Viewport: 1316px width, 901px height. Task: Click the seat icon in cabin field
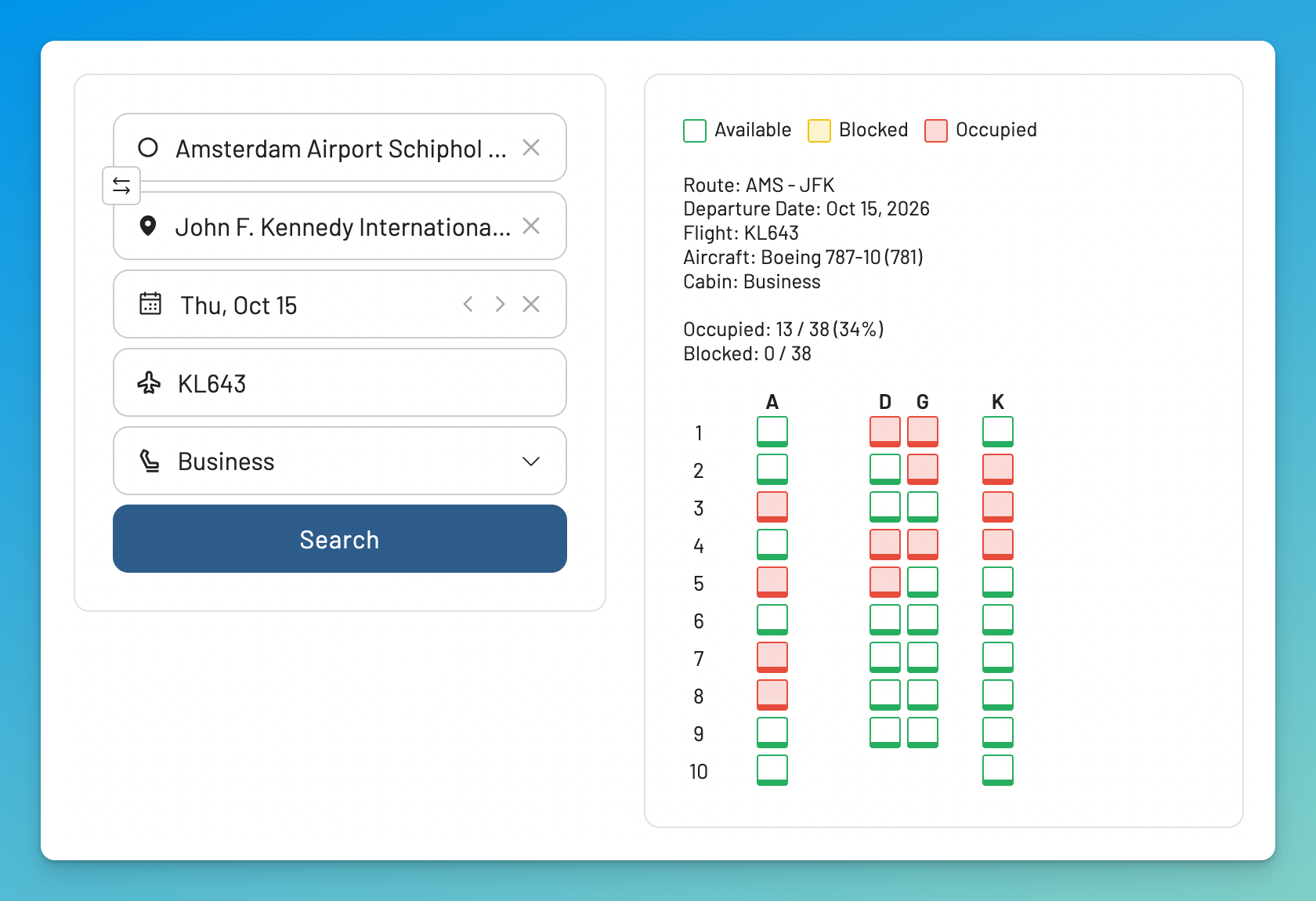tap(149, 461)
